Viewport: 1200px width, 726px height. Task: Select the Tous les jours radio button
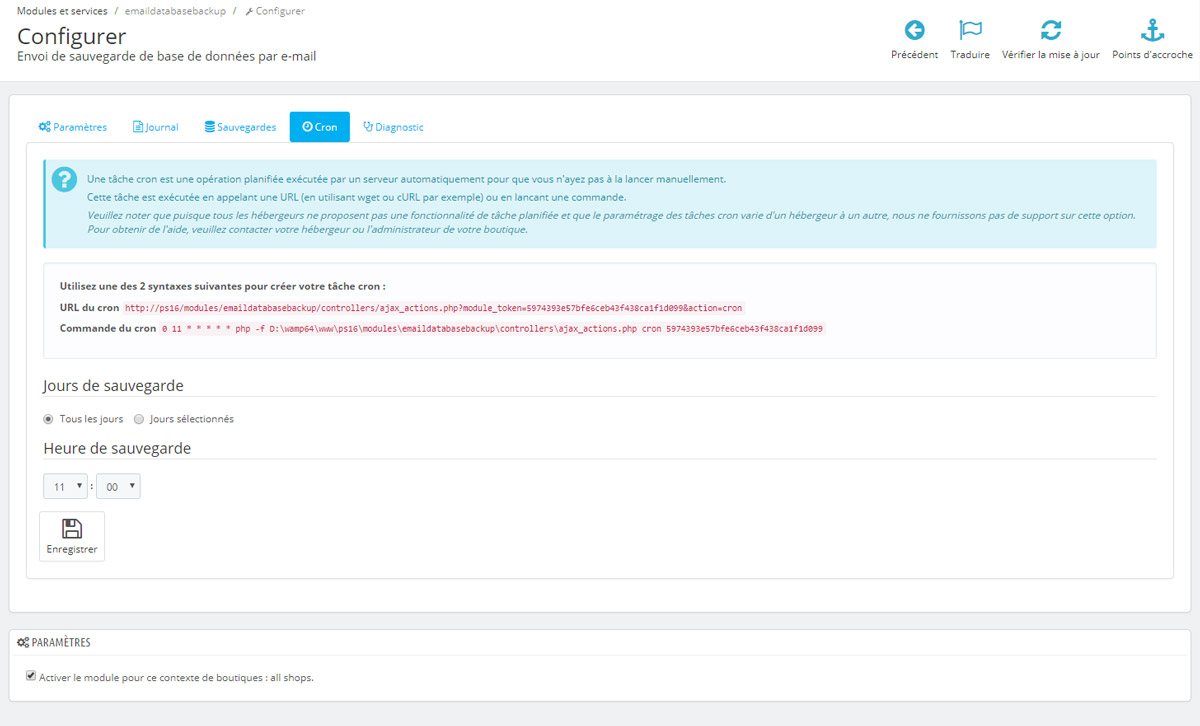point(47,418)
